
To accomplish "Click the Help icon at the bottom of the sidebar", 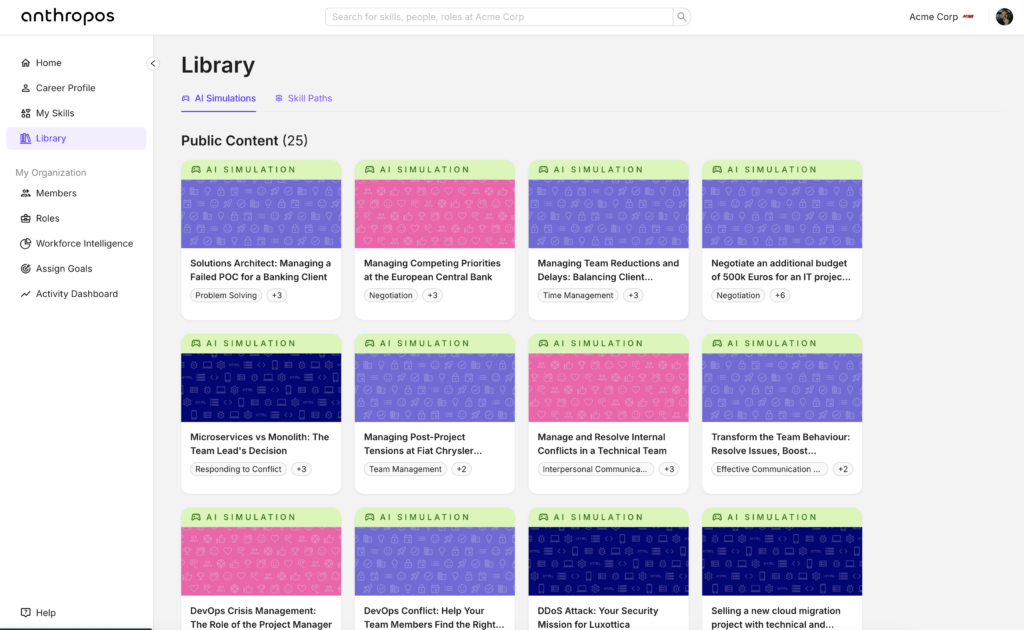I will pyautogui.click(x=26, y=613).
